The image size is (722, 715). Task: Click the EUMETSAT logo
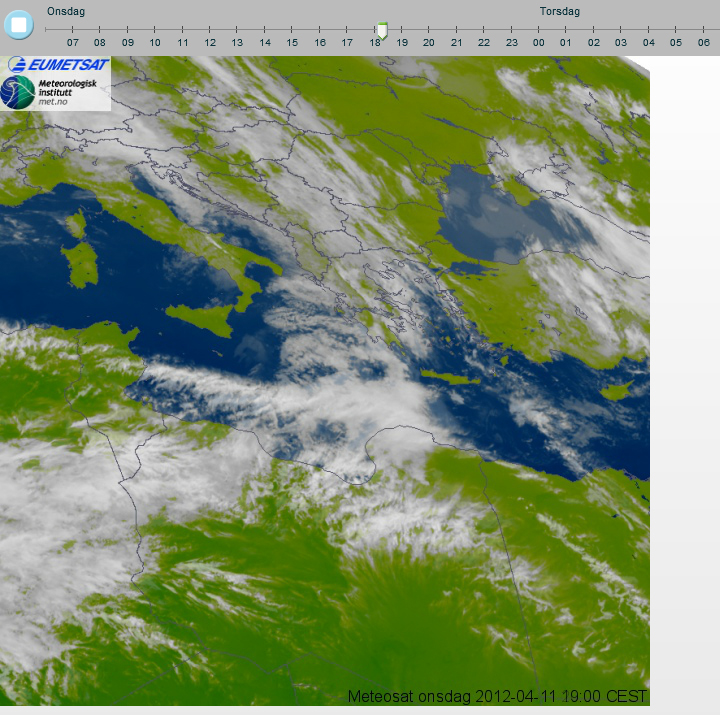click(56, 65)
